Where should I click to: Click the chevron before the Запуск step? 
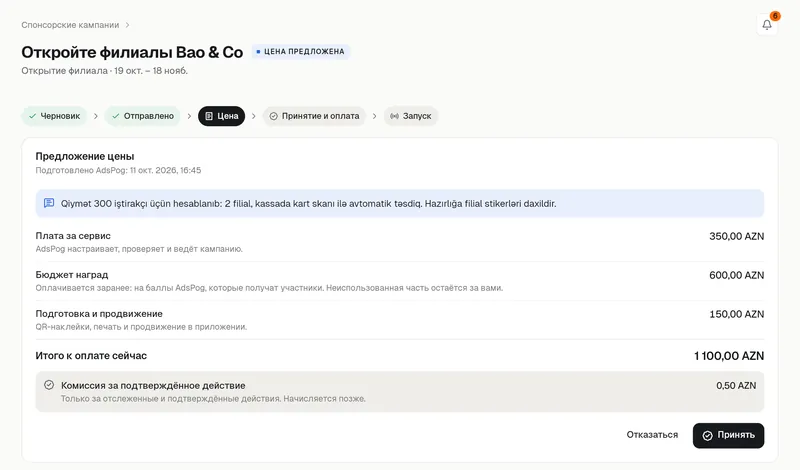[374, 116]
